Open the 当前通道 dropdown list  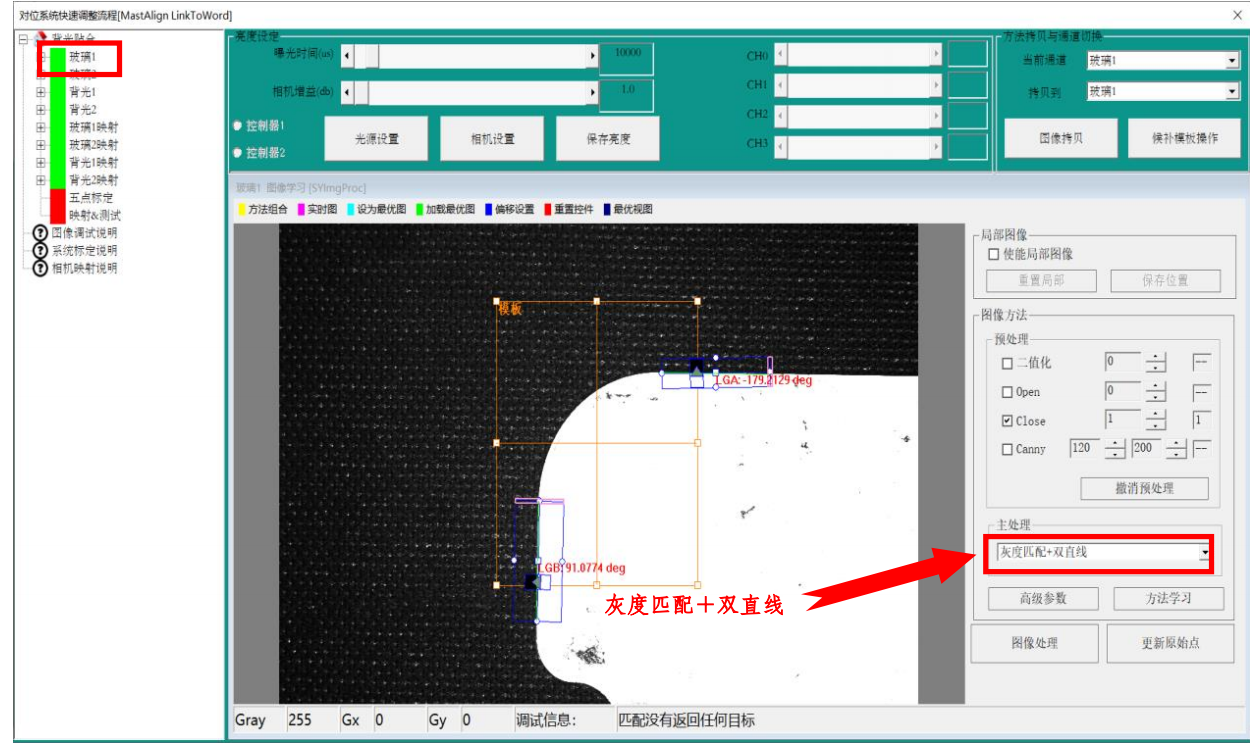[x=1231, y=61]
